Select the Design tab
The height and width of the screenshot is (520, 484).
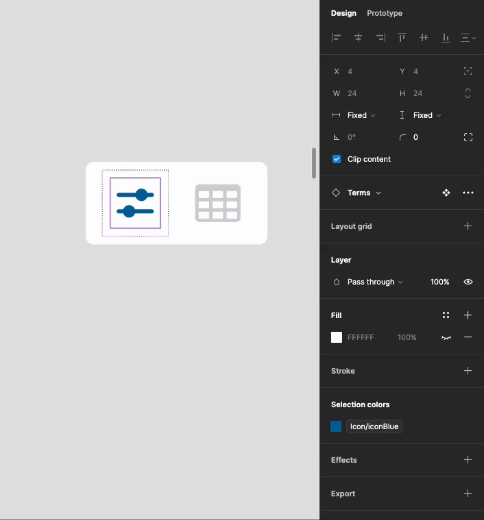(343, 13)
